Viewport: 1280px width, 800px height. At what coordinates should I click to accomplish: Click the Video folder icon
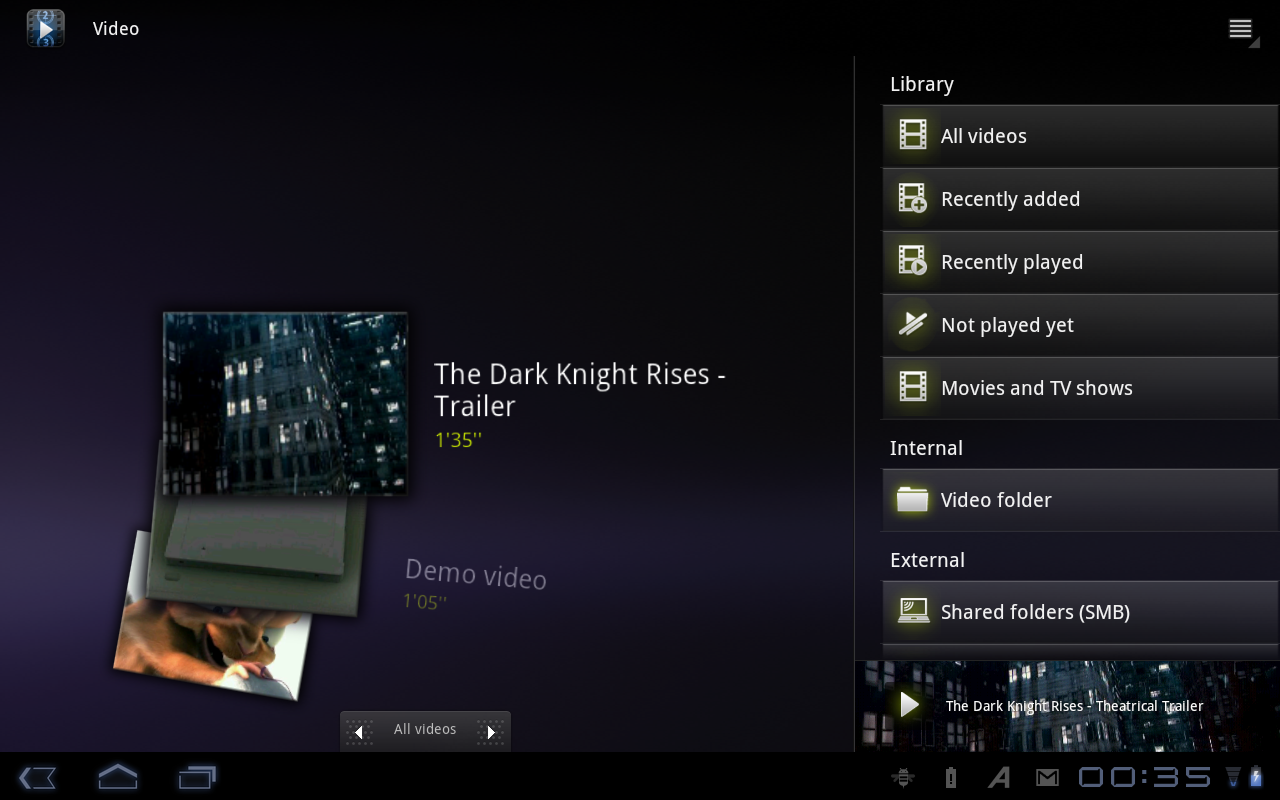pyautogui.click(x=912, y=499)
